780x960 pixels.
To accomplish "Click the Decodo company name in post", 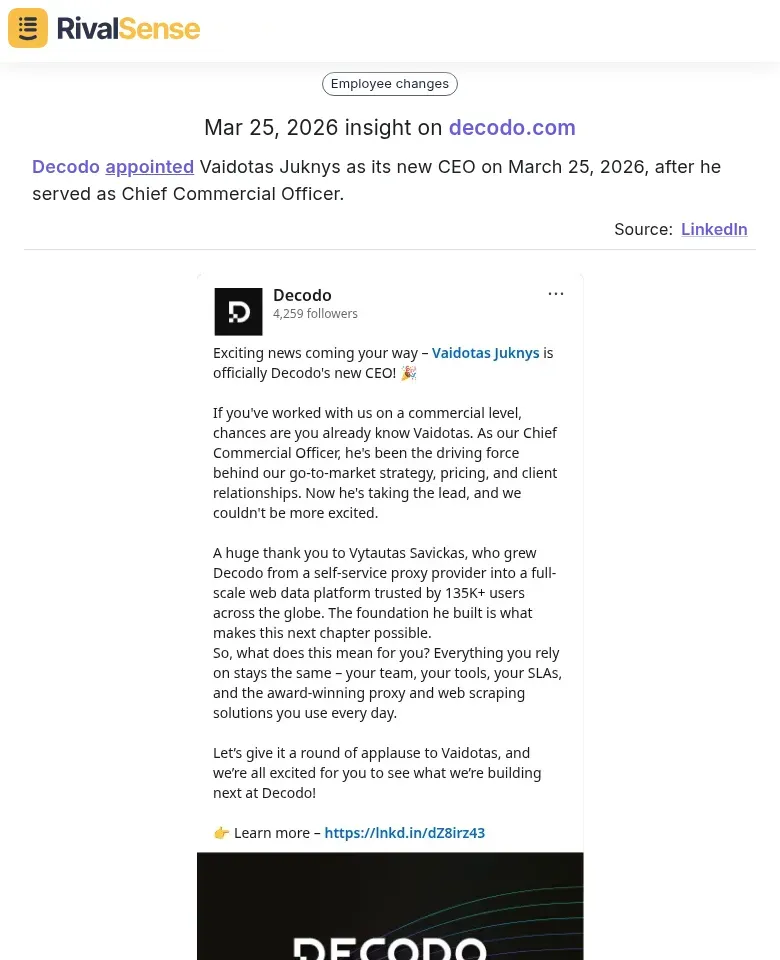I will [x=302, y=295].
